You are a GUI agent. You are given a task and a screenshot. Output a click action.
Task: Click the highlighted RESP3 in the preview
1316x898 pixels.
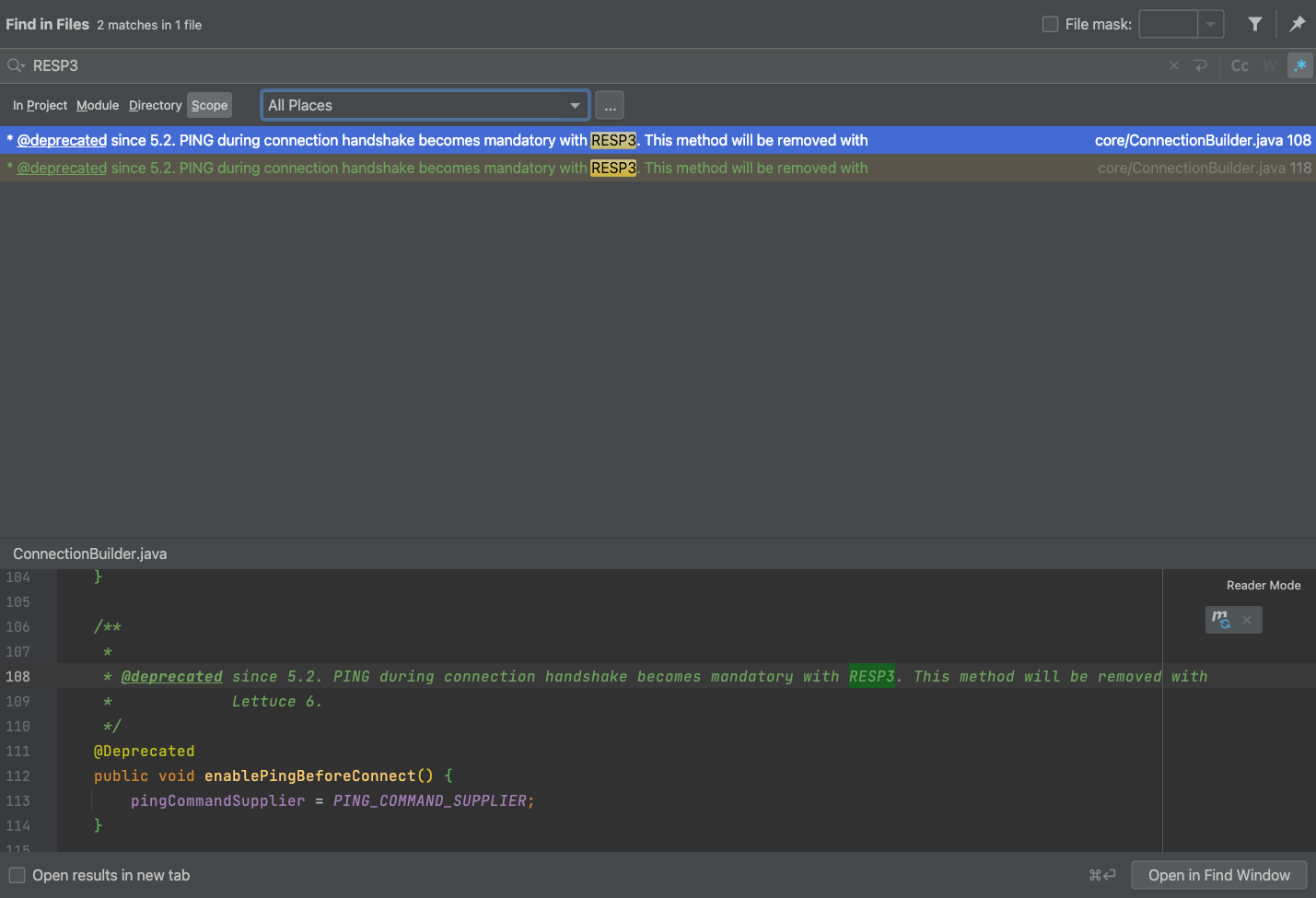872,676
